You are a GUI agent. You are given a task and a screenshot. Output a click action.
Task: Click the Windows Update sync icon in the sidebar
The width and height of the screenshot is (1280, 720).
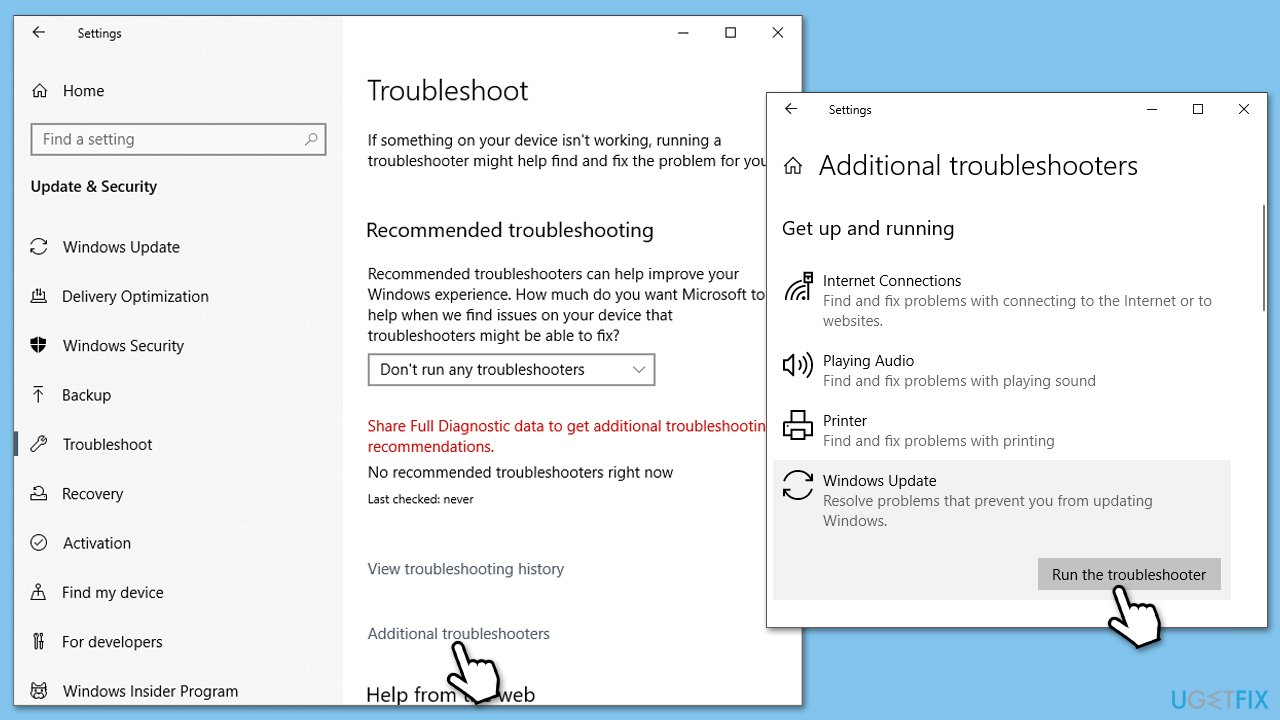click(x=39, y=247)
